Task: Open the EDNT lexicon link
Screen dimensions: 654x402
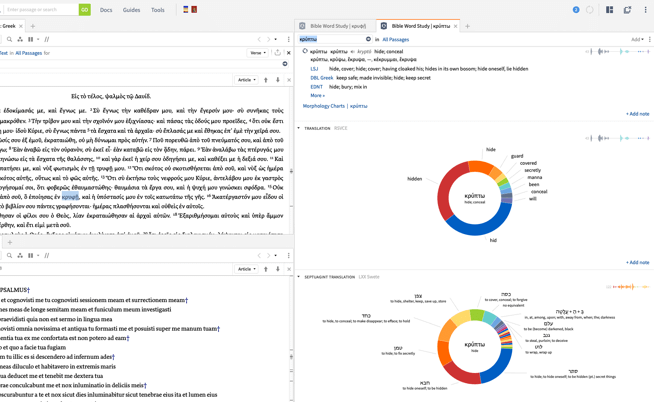Action: tap(317, 87)
